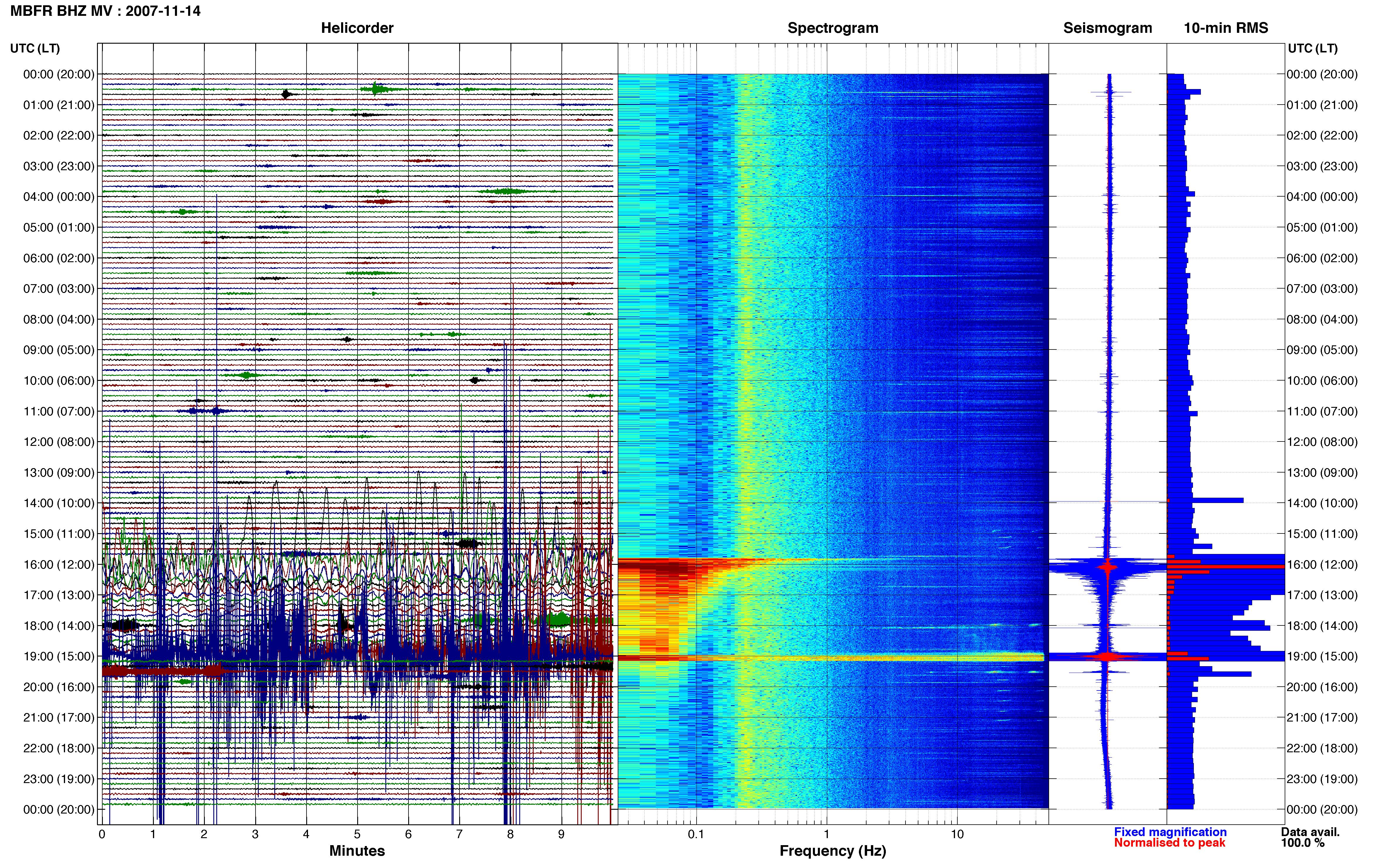Click 05:00 (01:00) on the RMS-side time axis
The width and height of the screenshot is (1389, 868).
(1322, 227)
